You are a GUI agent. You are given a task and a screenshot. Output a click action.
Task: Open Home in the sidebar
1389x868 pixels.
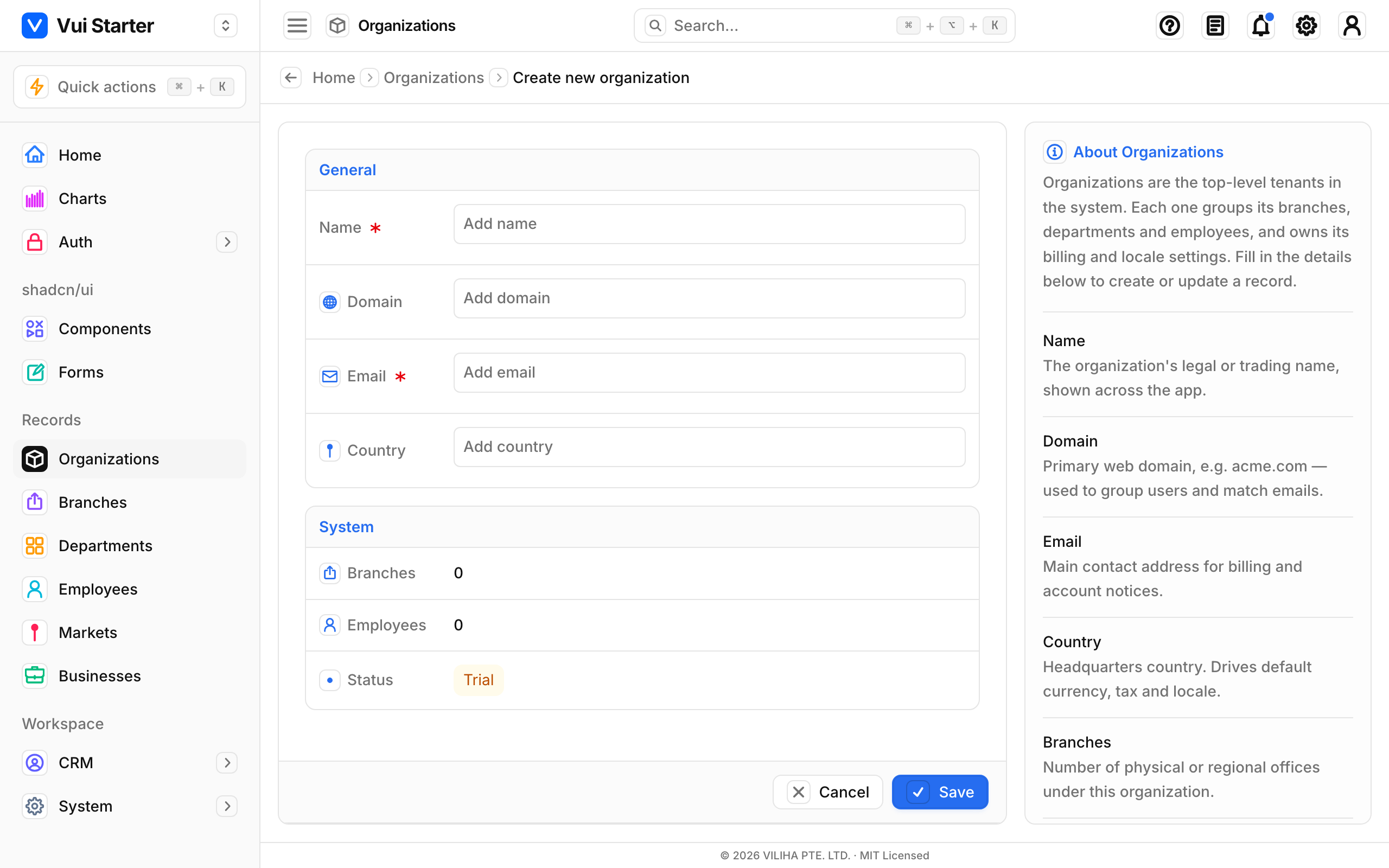click(x=130, y=155)
